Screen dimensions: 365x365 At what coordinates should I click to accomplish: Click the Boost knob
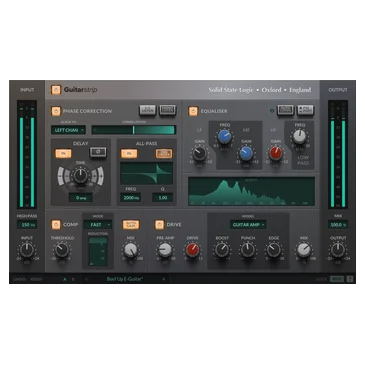[222, 250]
